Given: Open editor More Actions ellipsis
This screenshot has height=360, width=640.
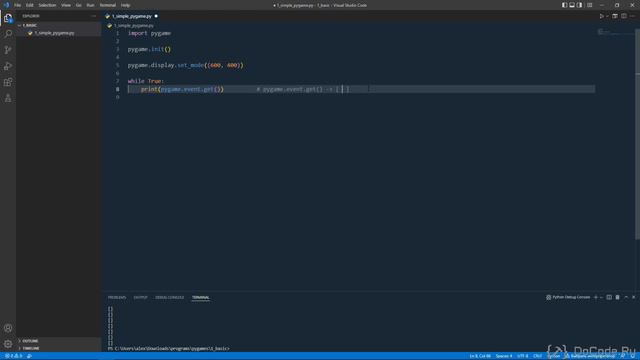Looking at the screenshot, I should pyautogui.click(x=632, y=16).
